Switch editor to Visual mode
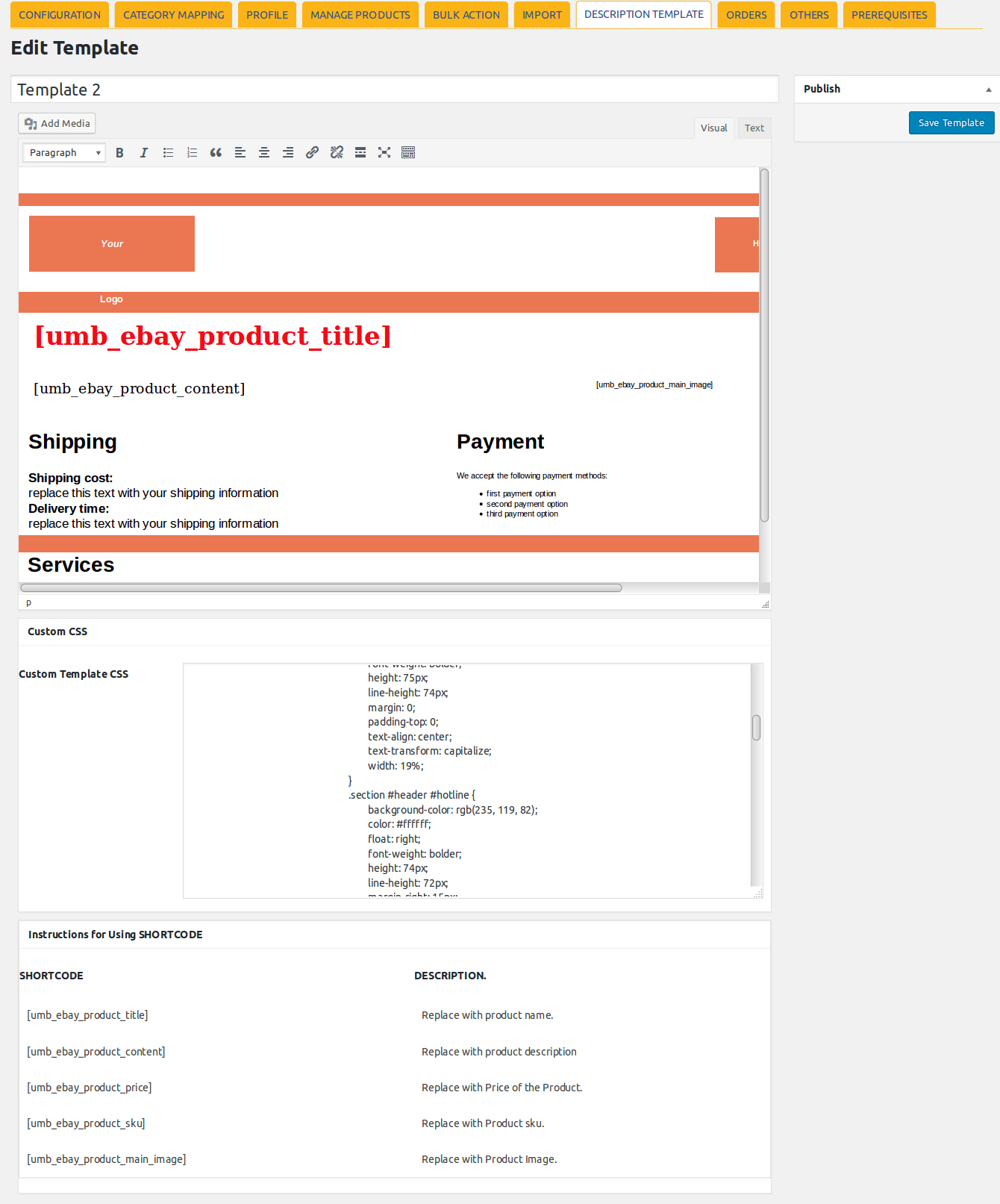The width and height of the screenshot is (1000, 1204). coord(714,128)
